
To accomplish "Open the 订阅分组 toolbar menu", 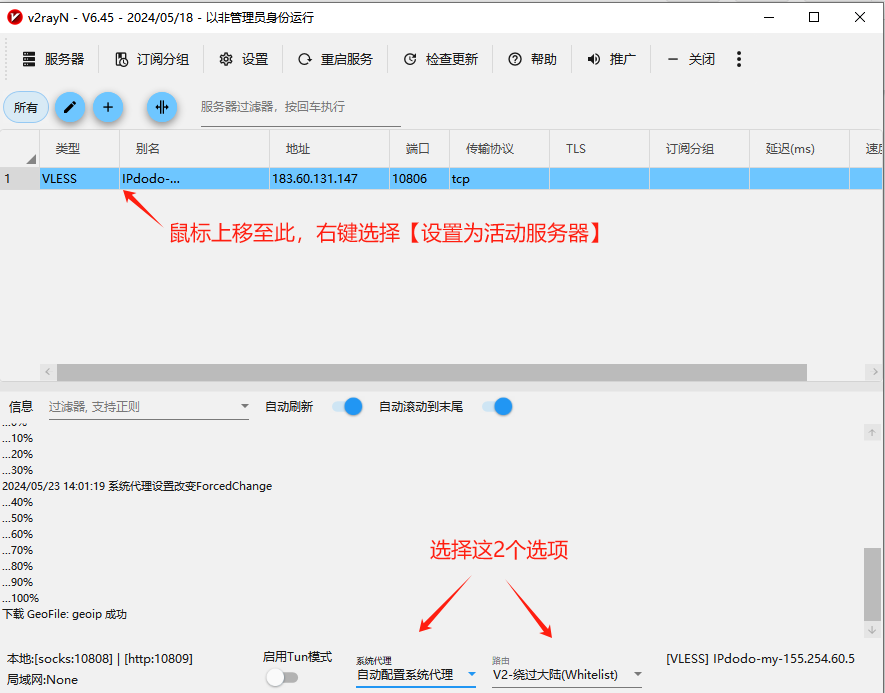I will (152, 59).
